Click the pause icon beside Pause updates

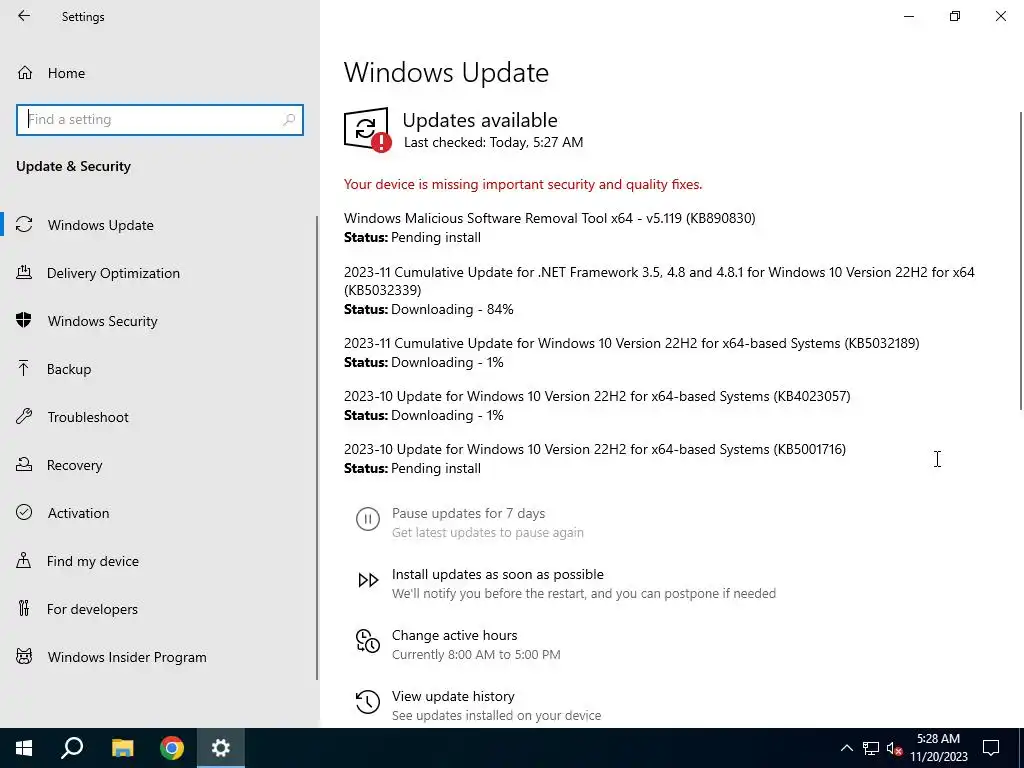coord(368,519)
